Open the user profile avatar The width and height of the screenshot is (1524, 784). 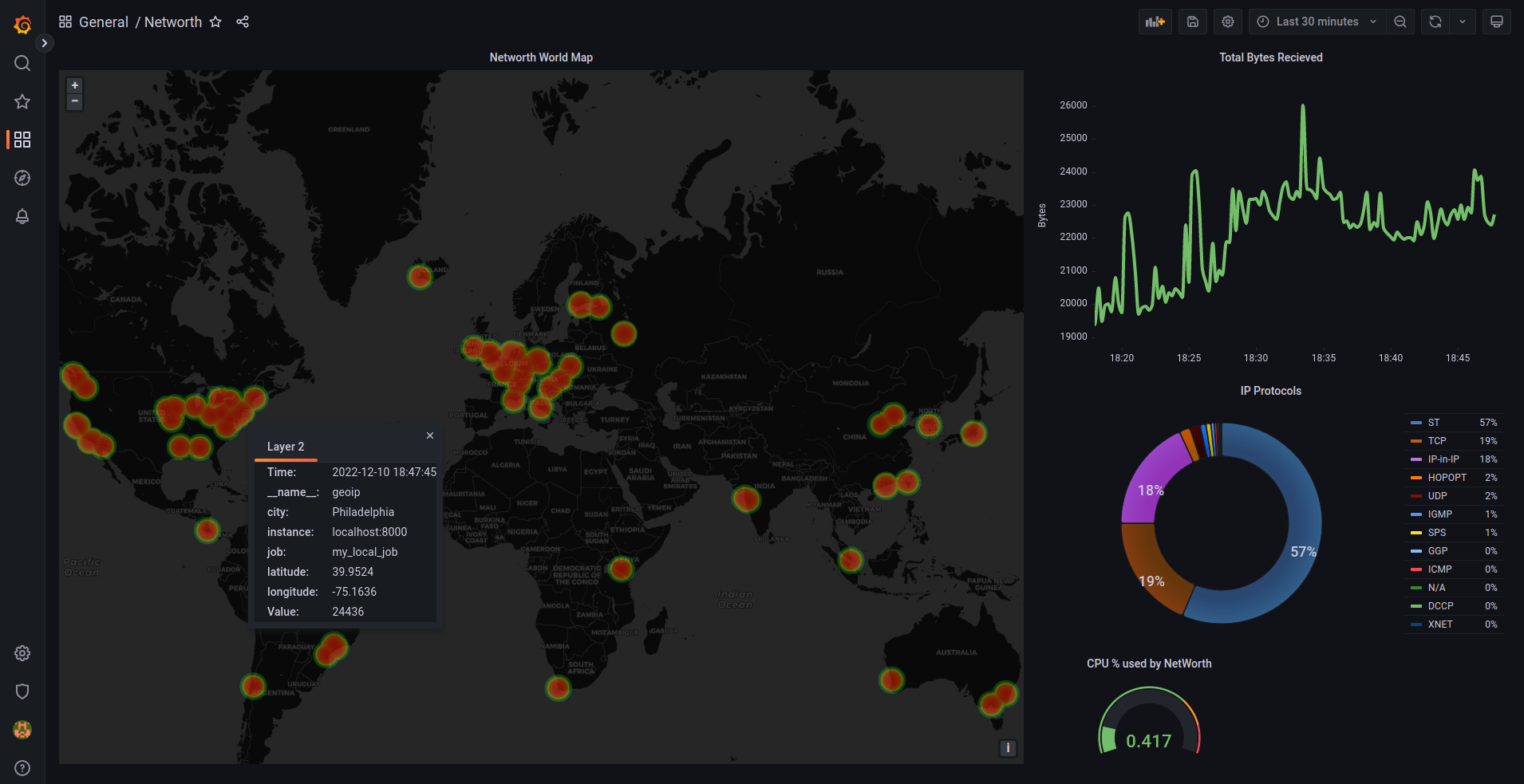(x=22, y=730)
